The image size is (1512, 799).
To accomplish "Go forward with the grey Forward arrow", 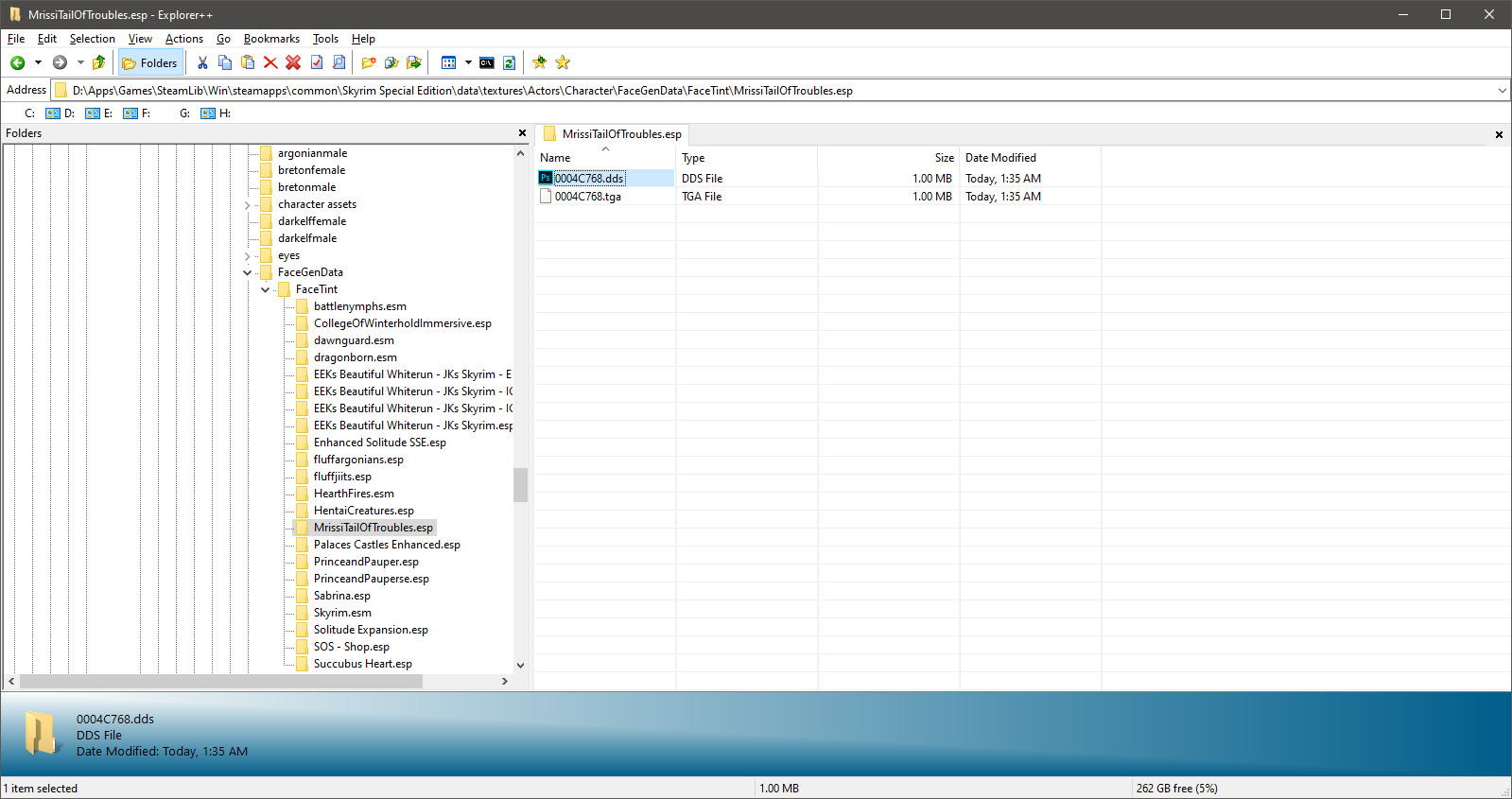I will [60, 62].
